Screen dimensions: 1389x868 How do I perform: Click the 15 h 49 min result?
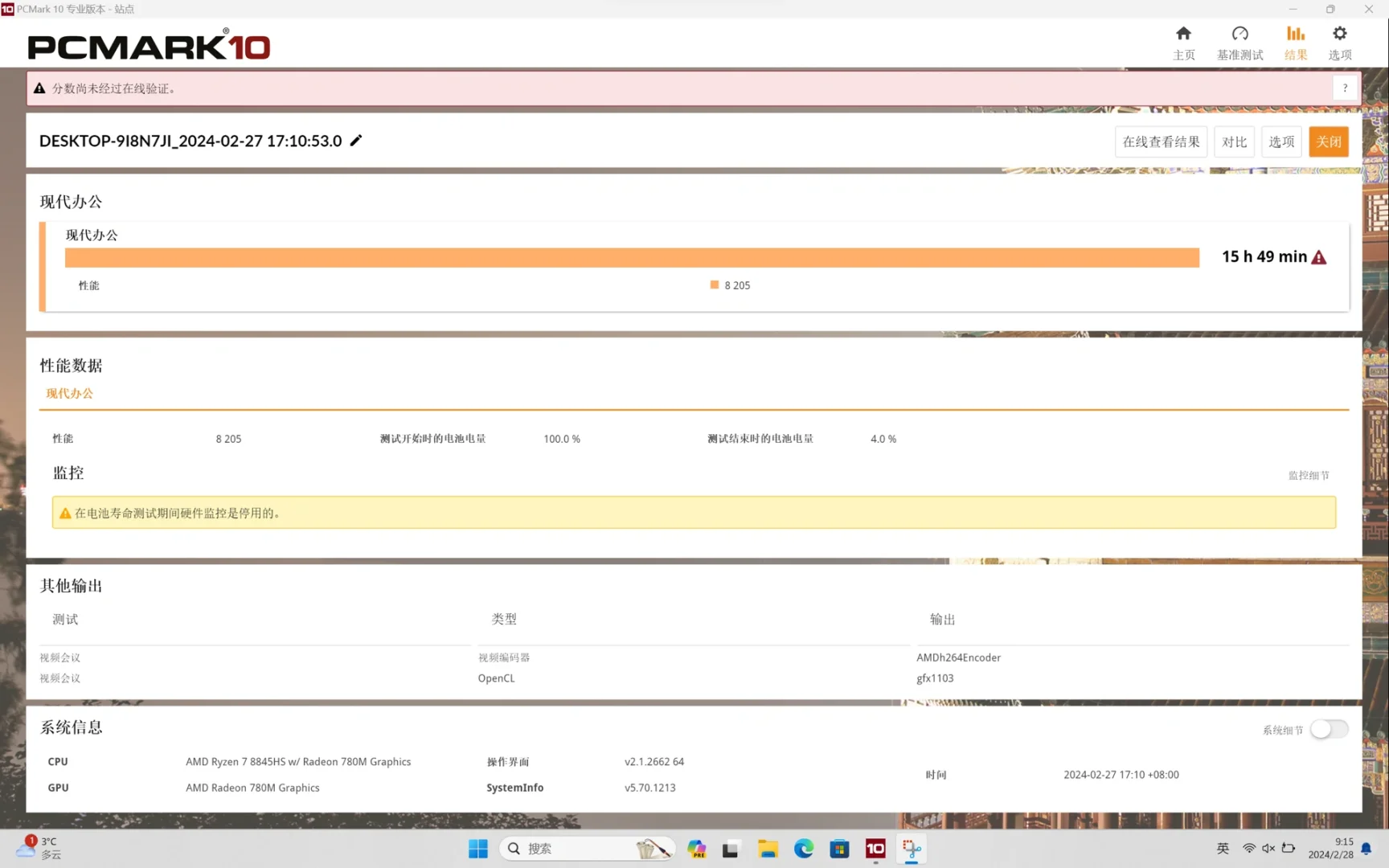click(1264, 257)
